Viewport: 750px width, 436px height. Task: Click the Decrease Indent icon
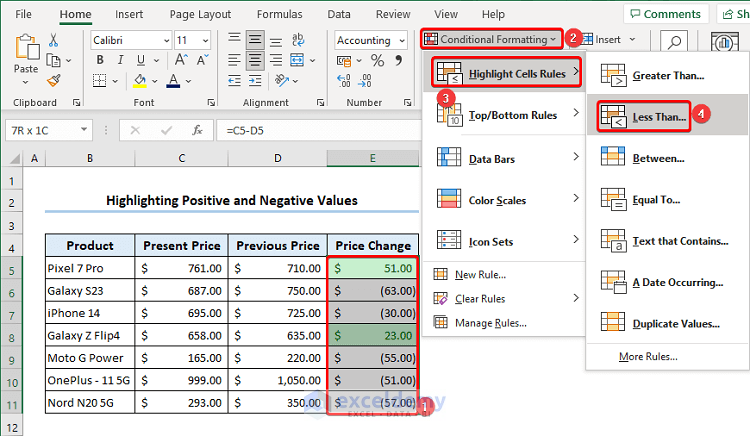coord(234,81)
